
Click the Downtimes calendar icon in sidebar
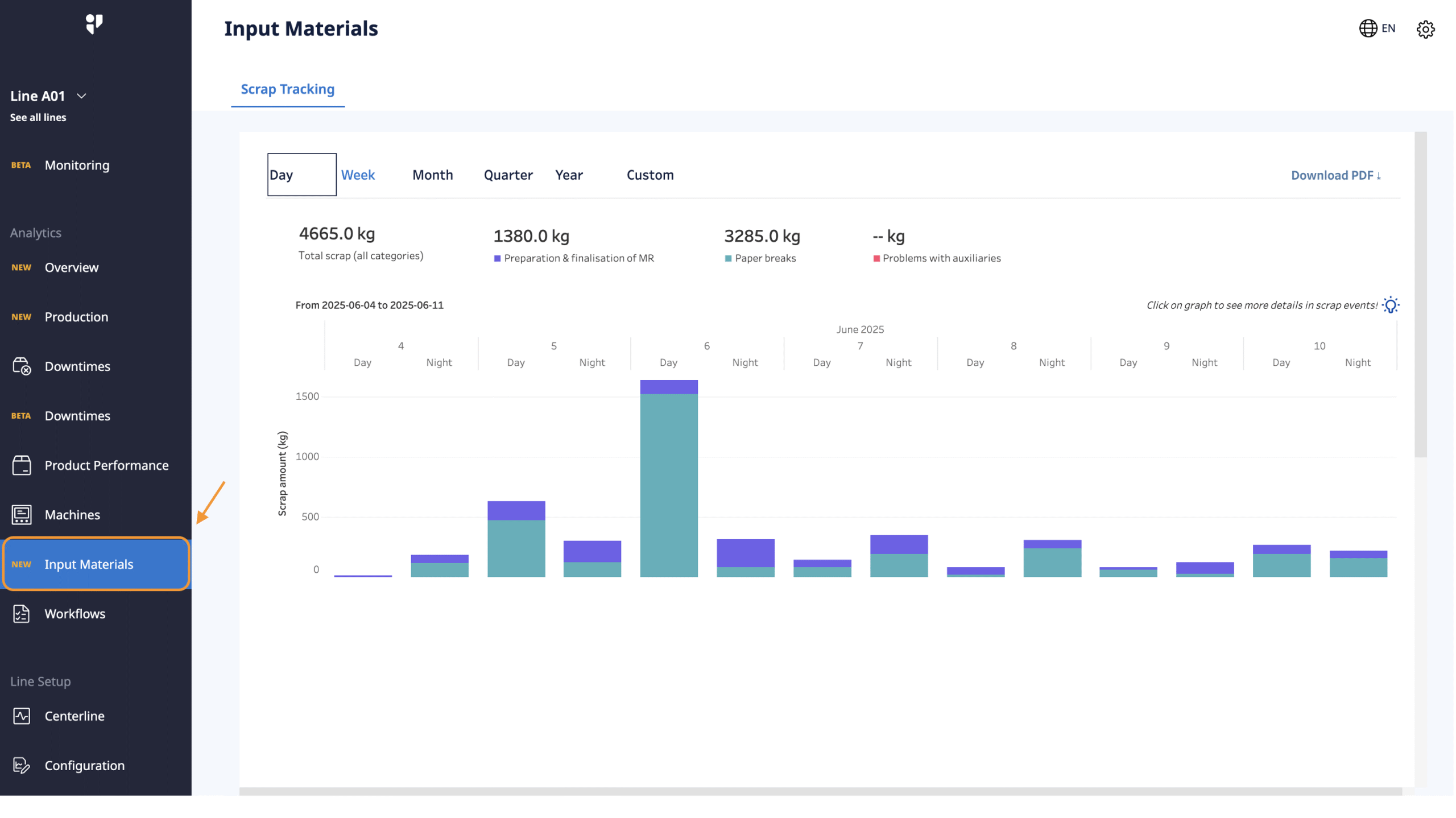click(21, 366)
